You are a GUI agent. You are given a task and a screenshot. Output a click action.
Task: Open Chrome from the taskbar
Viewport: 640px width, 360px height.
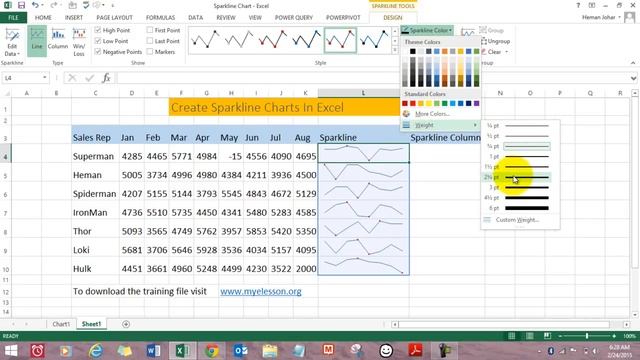coord(211,351)
